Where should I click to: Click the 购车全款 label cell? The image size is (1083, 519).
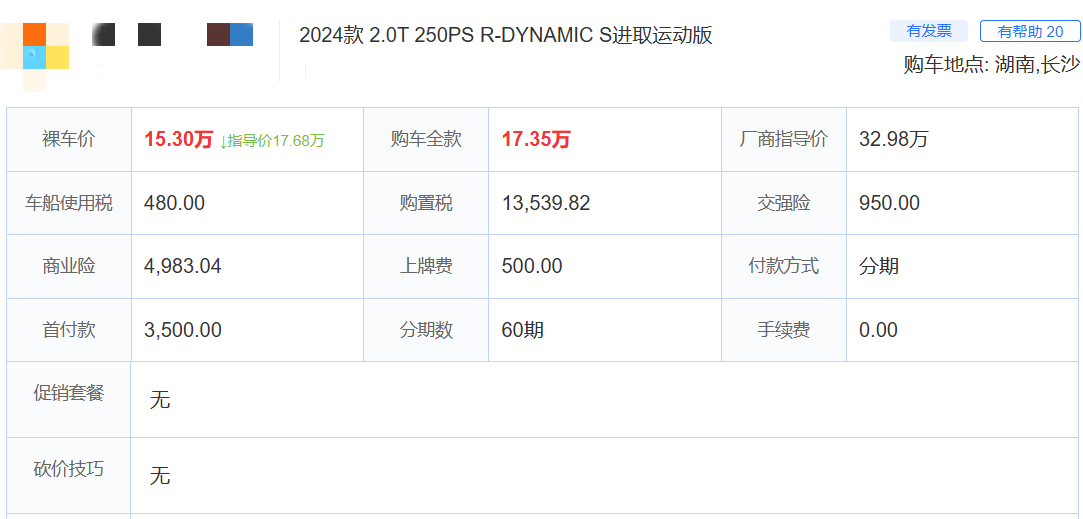click(426, 139)
